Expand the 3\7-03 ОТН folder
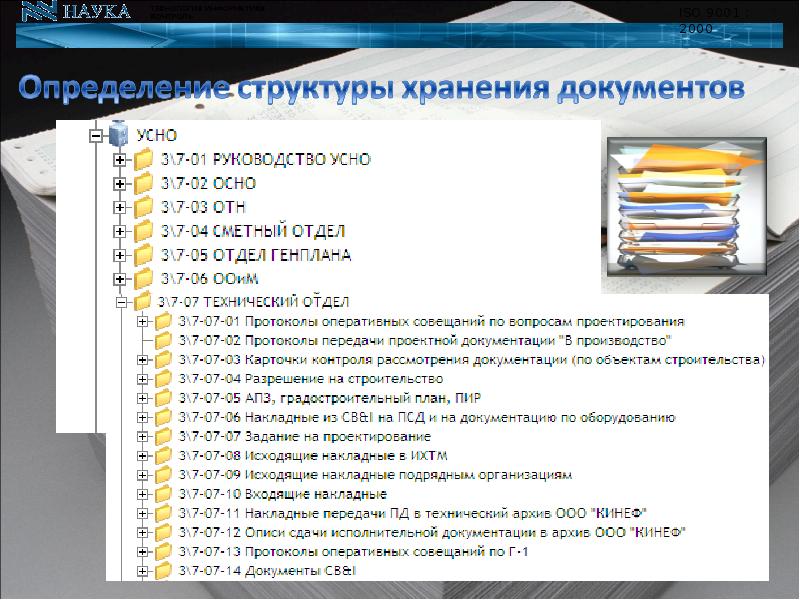The width and height of the screenshot is (800, 600). [x=119, y=208]
